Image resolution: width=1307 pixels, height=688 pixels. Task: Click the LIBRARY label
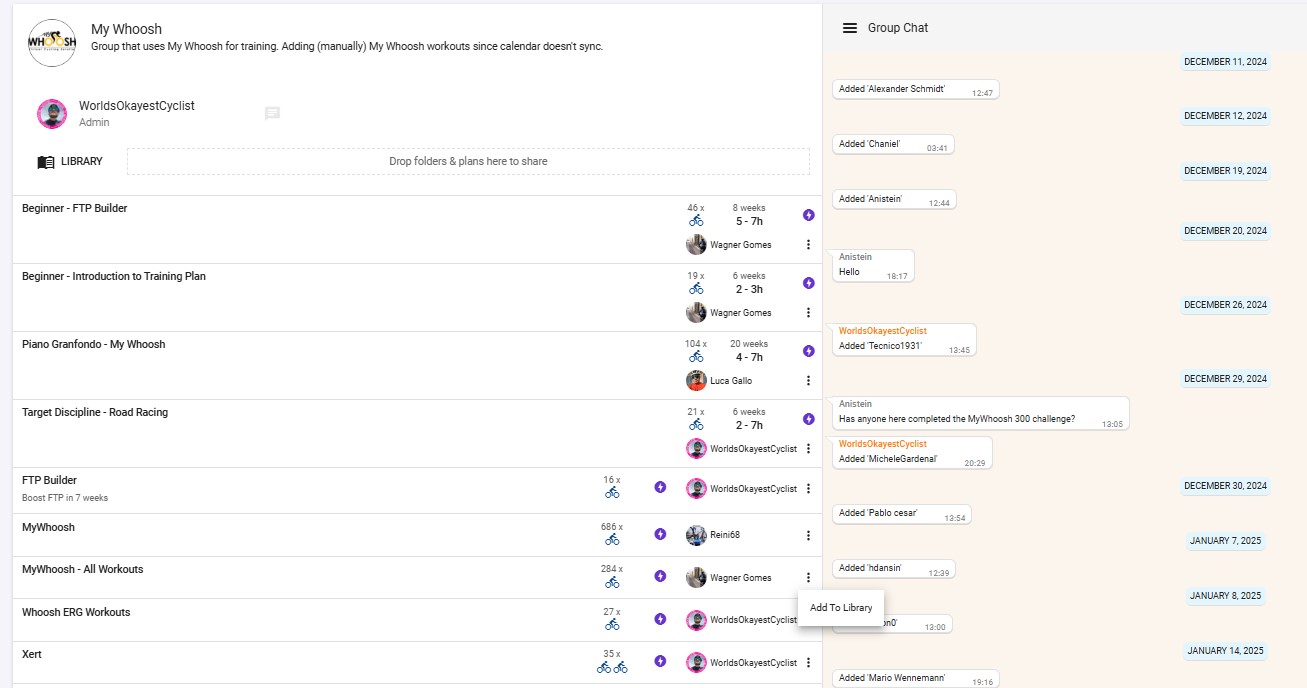(x=81, y=161)
